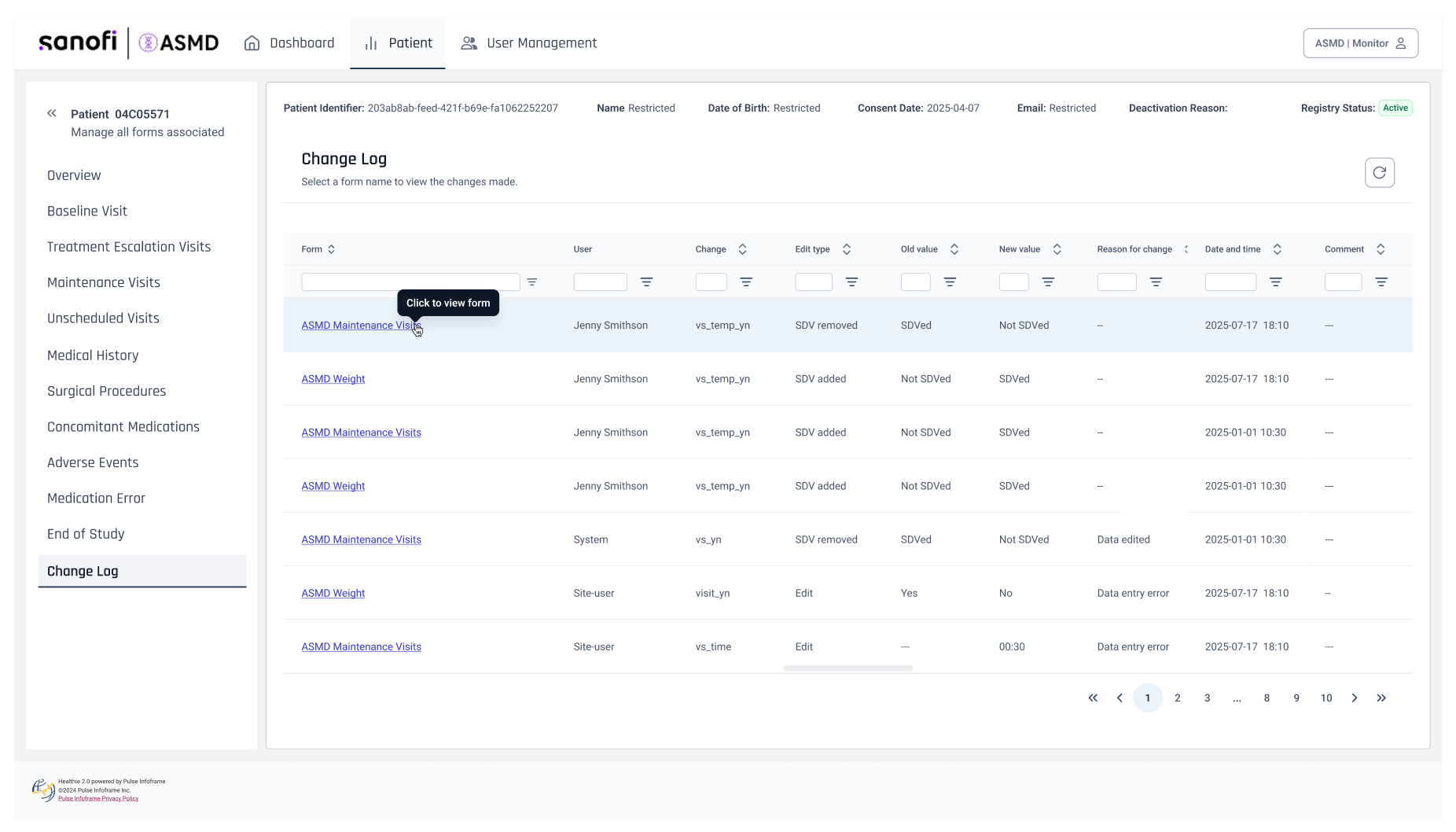This screenshot has height=832, width=1456.
Task: Go to page 2 of change log
Action: tap(1177, 698)
